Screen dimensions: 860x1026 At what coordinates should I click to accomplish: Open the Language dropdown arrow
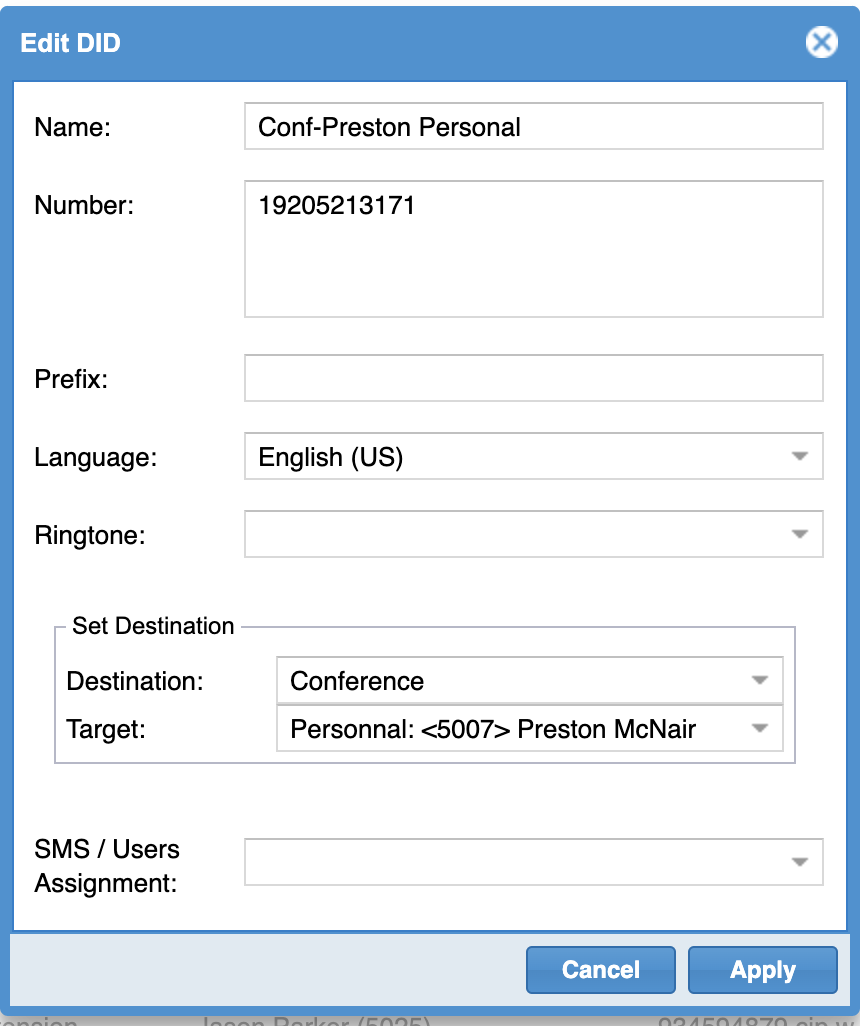tap(798, 457)
